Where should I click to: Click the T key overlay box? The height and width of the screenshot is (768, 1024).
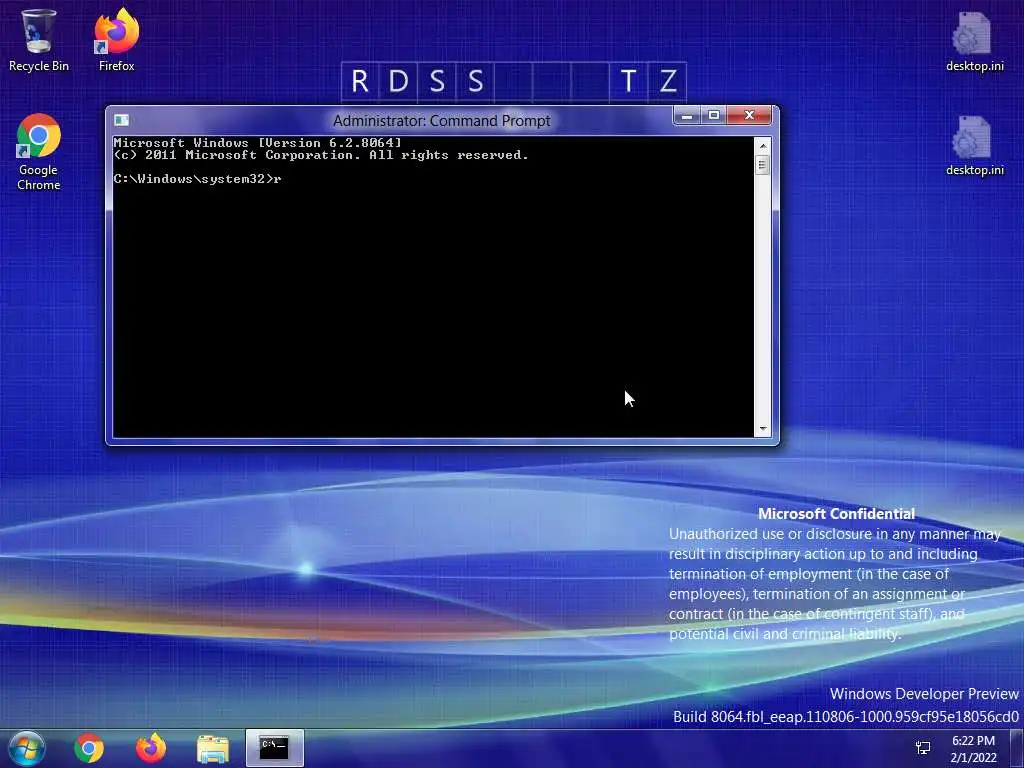pos(628,82)
